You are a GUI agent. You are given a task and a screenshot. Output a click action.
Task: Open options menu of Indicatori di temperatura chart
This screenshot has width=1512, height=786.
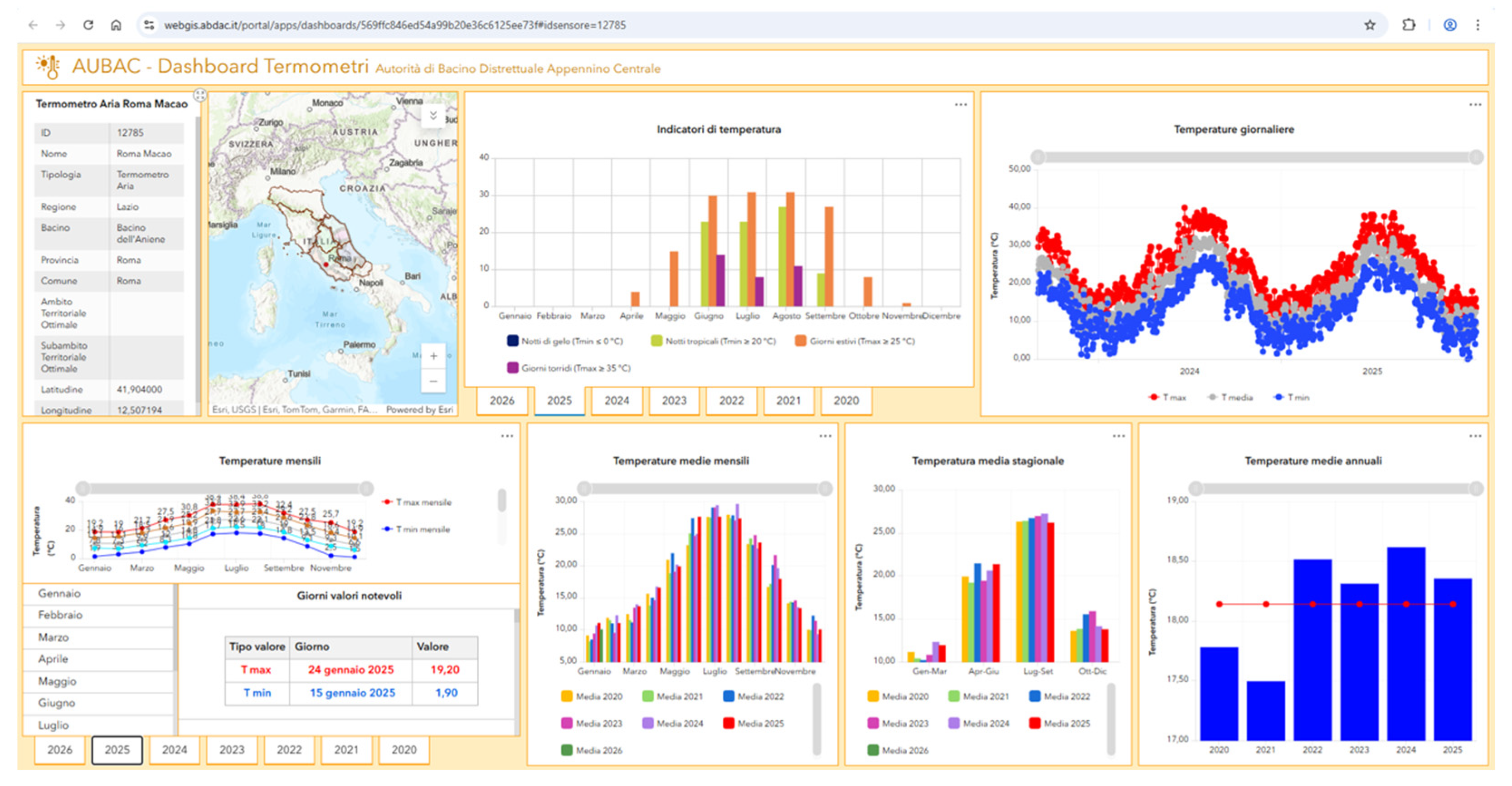961,104
